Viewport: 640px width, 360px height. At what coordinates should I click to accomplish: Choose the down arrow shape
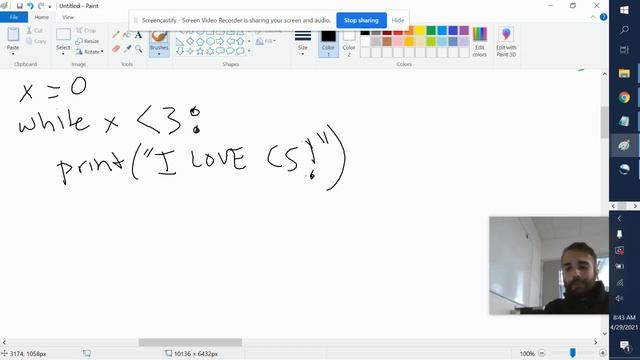coord(180,51)
